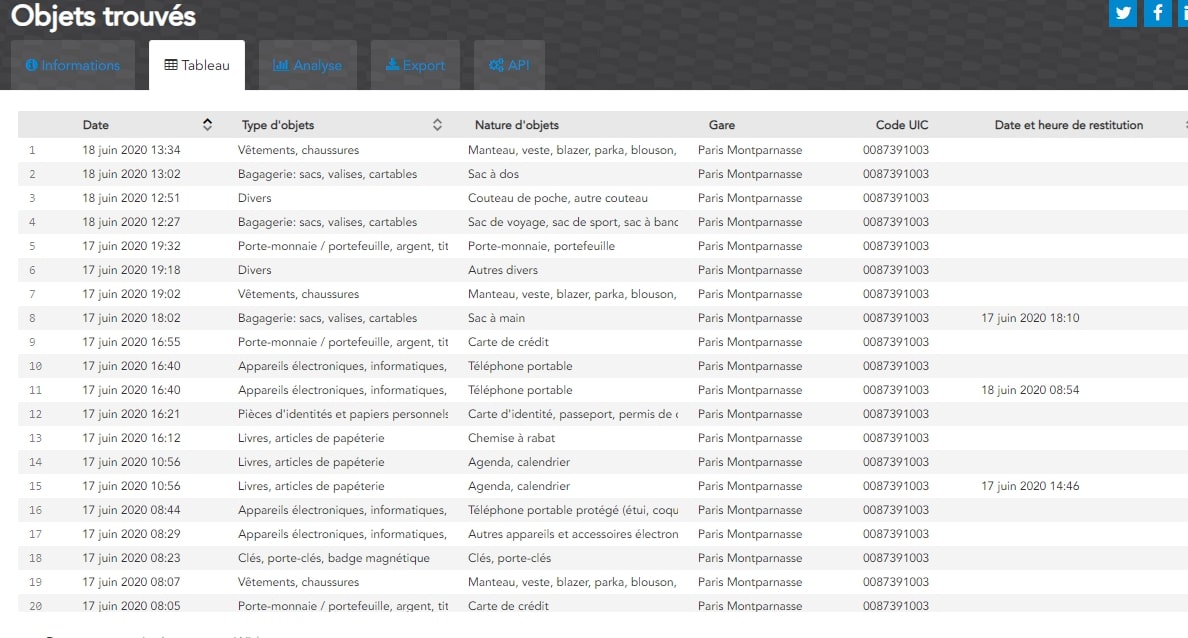Share the page via the Twitter icon
Screen dimensions: 1188x638
click(x=1123, y=13)
